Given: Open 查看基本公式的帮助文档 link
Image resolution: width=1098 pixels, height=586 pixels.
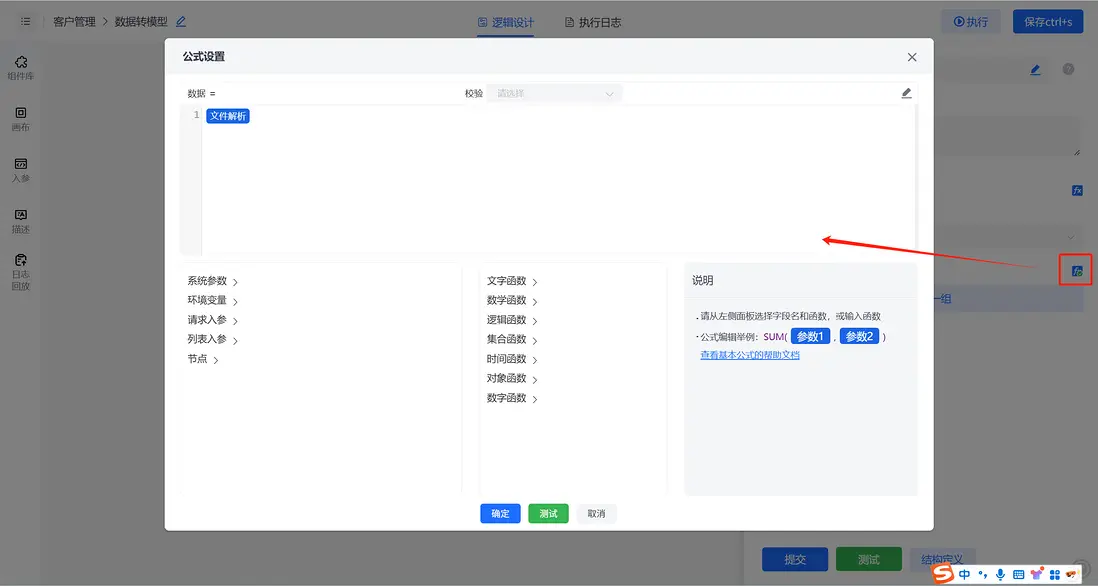Looking at the screenshot, I should point(750,355).
